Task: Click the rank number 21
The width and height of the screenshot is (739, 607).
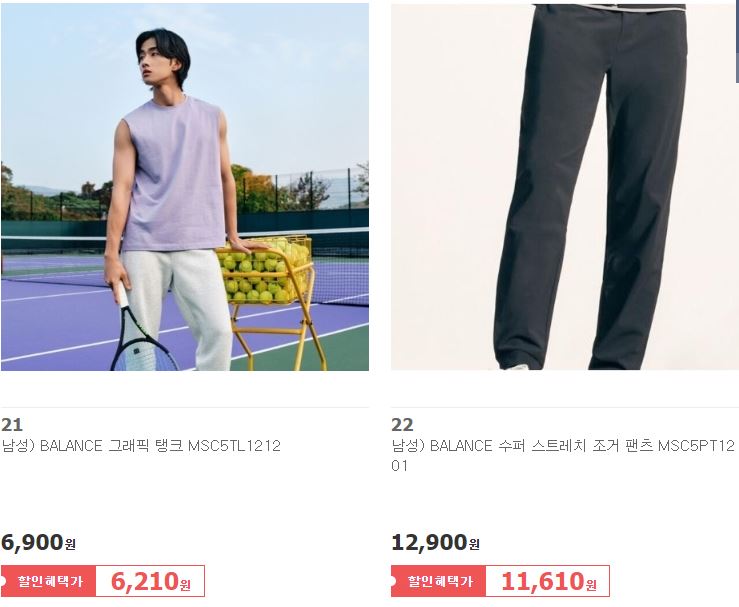Action: pyautogui.click(x=12, y=425)
